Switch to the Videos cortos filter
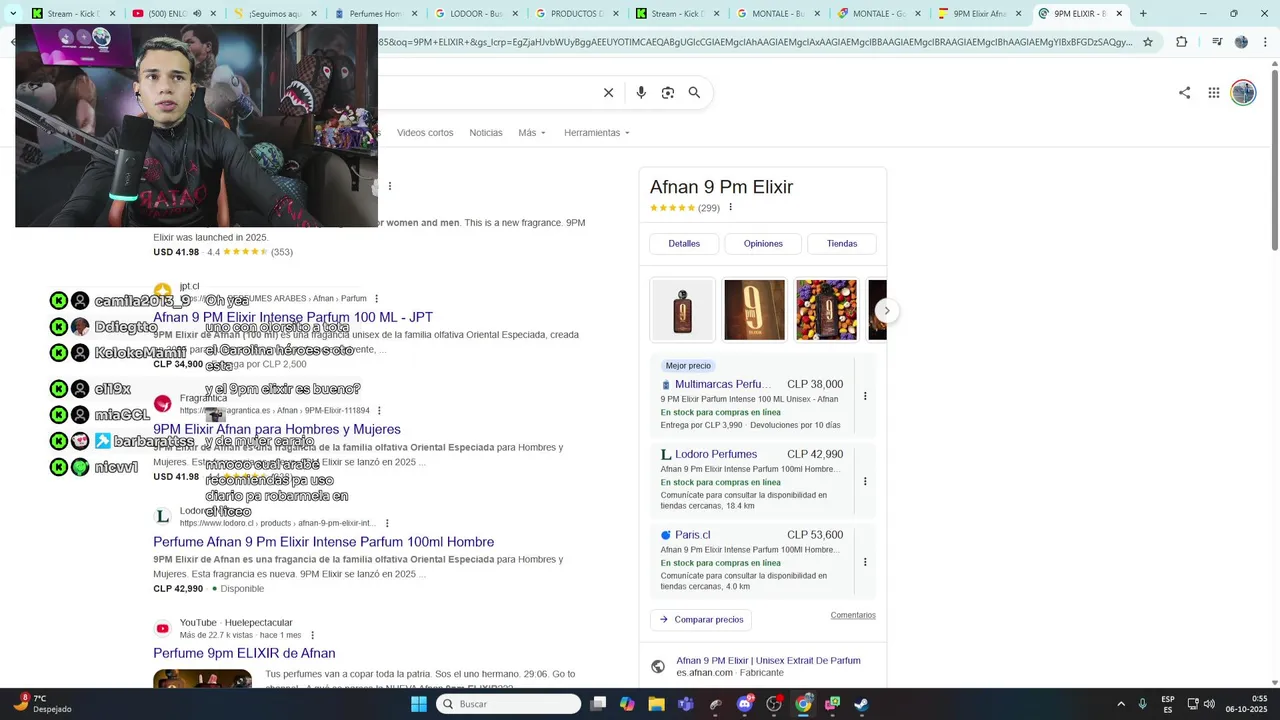Image resolution: width=1280 pixels, height=720 pixels. tap(425, 133)
